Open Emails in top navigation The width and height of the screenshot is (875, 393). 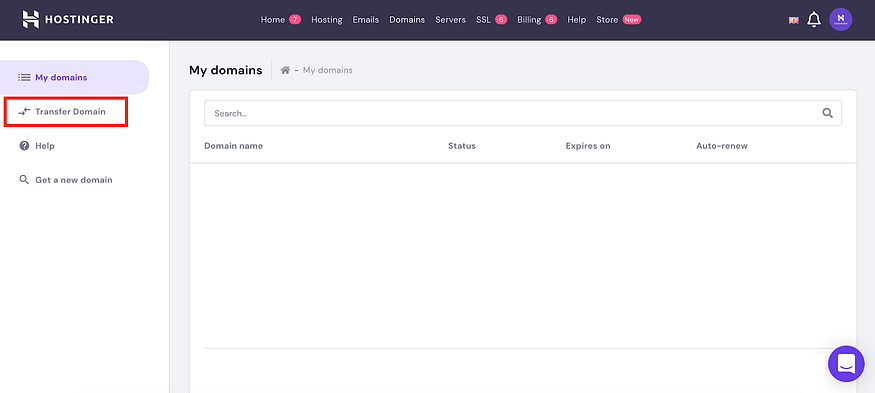(x=366, y=20)
